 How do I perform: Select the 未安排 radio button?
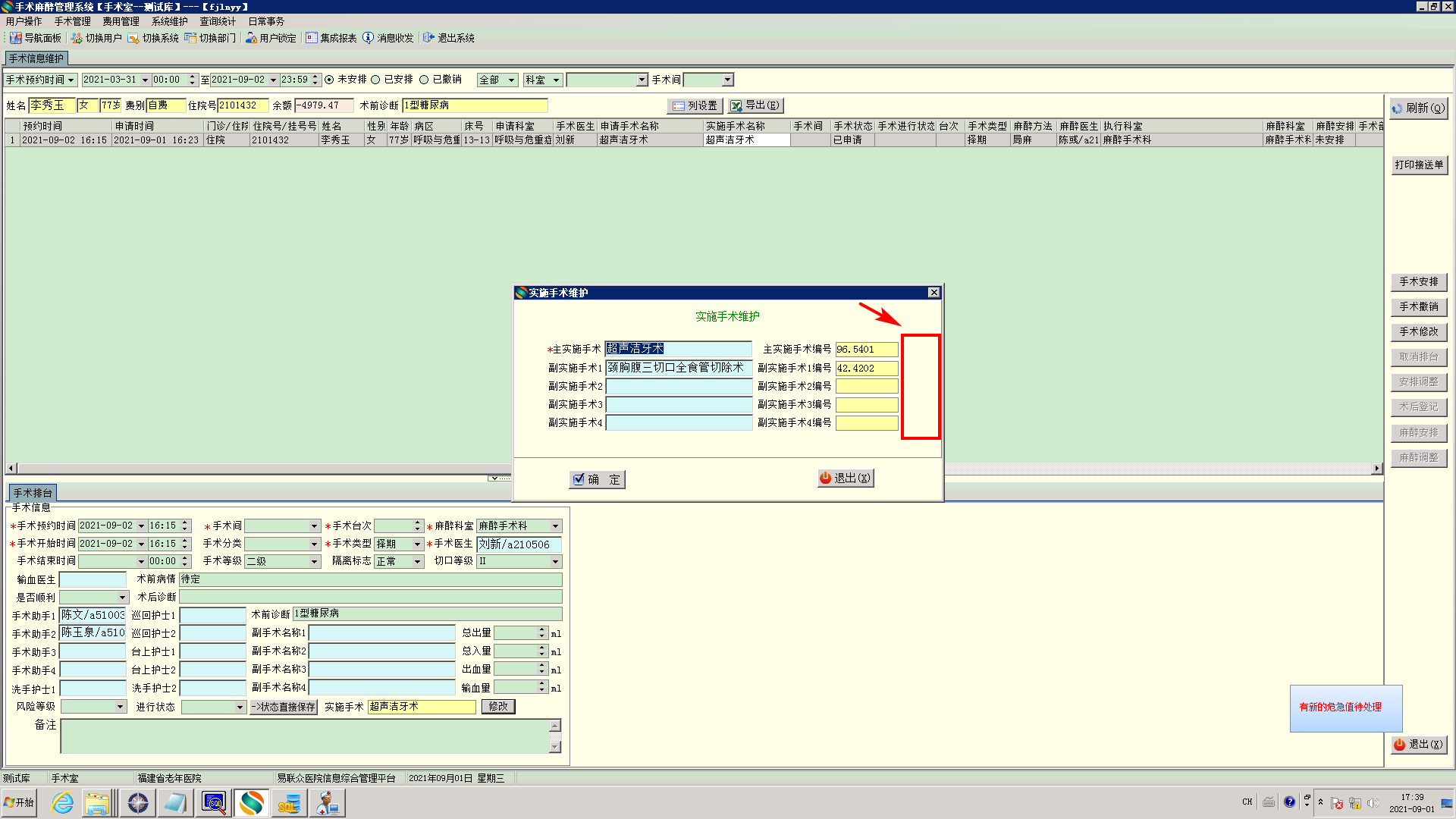pos(329,80)
